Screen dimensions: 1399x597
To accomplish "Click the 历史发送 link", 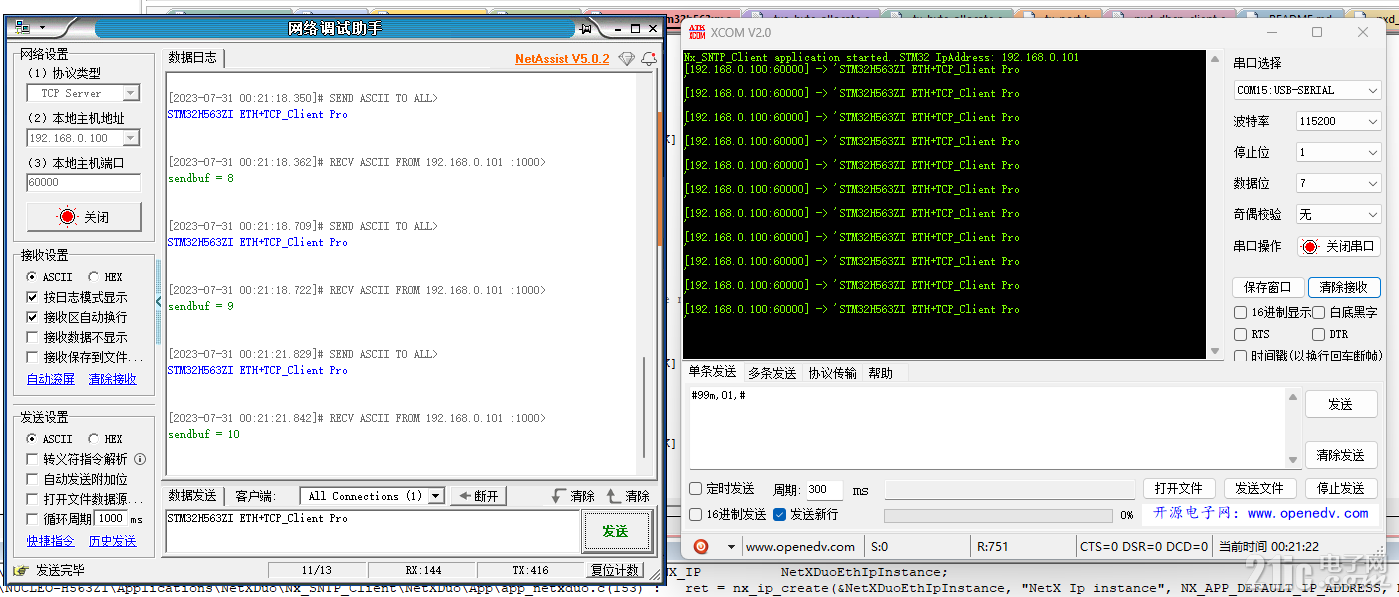I will (113, 541).
